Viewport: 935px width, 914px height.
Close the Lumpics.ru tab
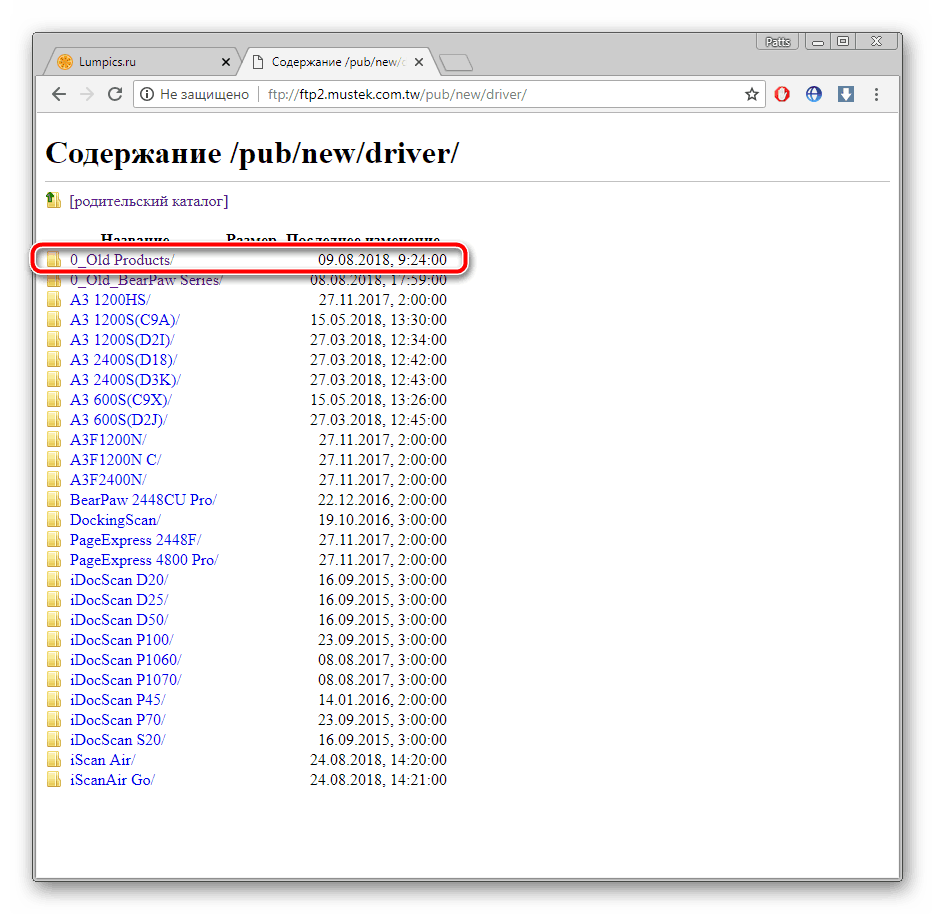[x=225, y=62]
